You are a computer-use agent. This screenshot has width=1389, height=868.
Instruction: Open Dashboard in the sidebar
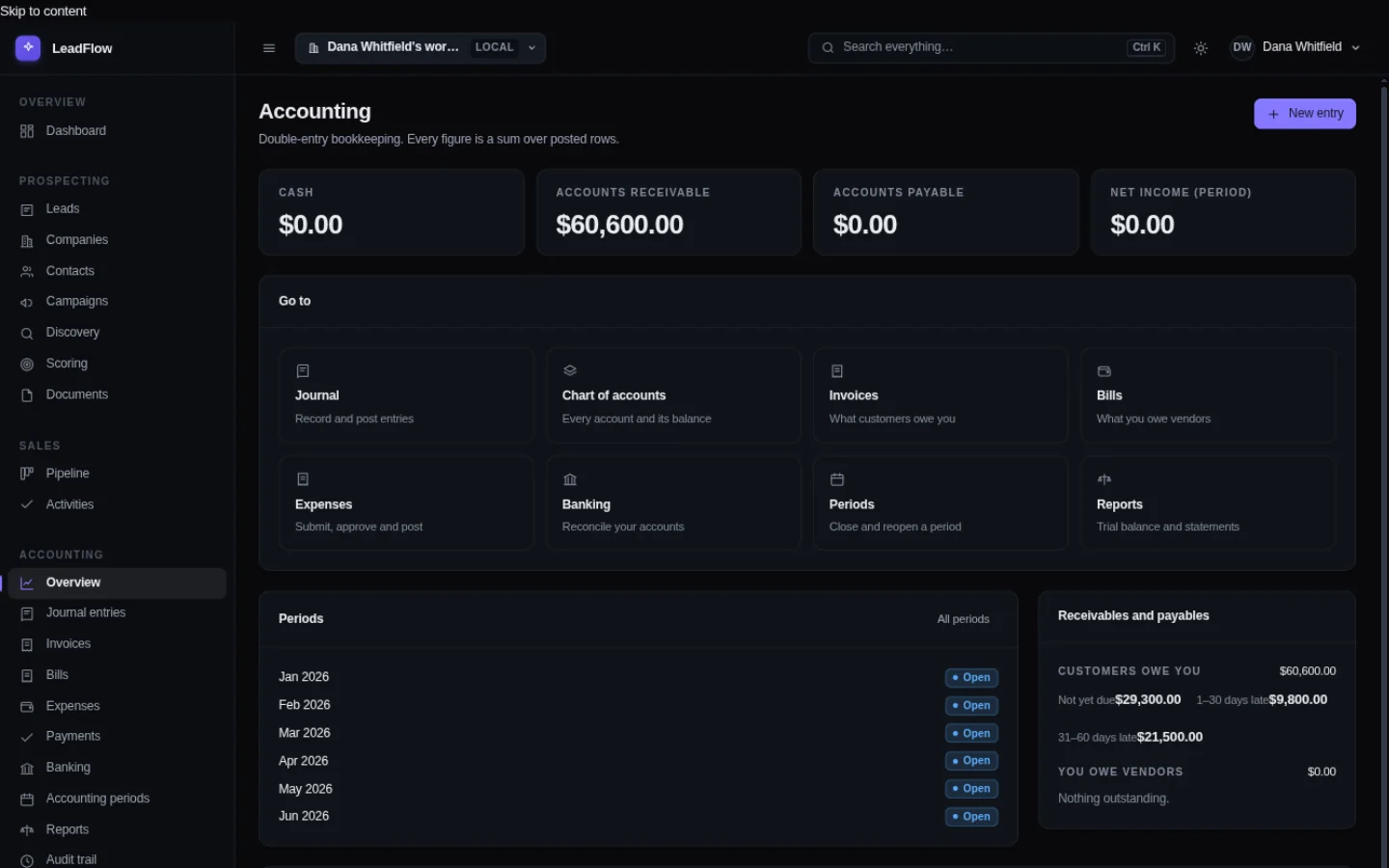pos(118,131)
